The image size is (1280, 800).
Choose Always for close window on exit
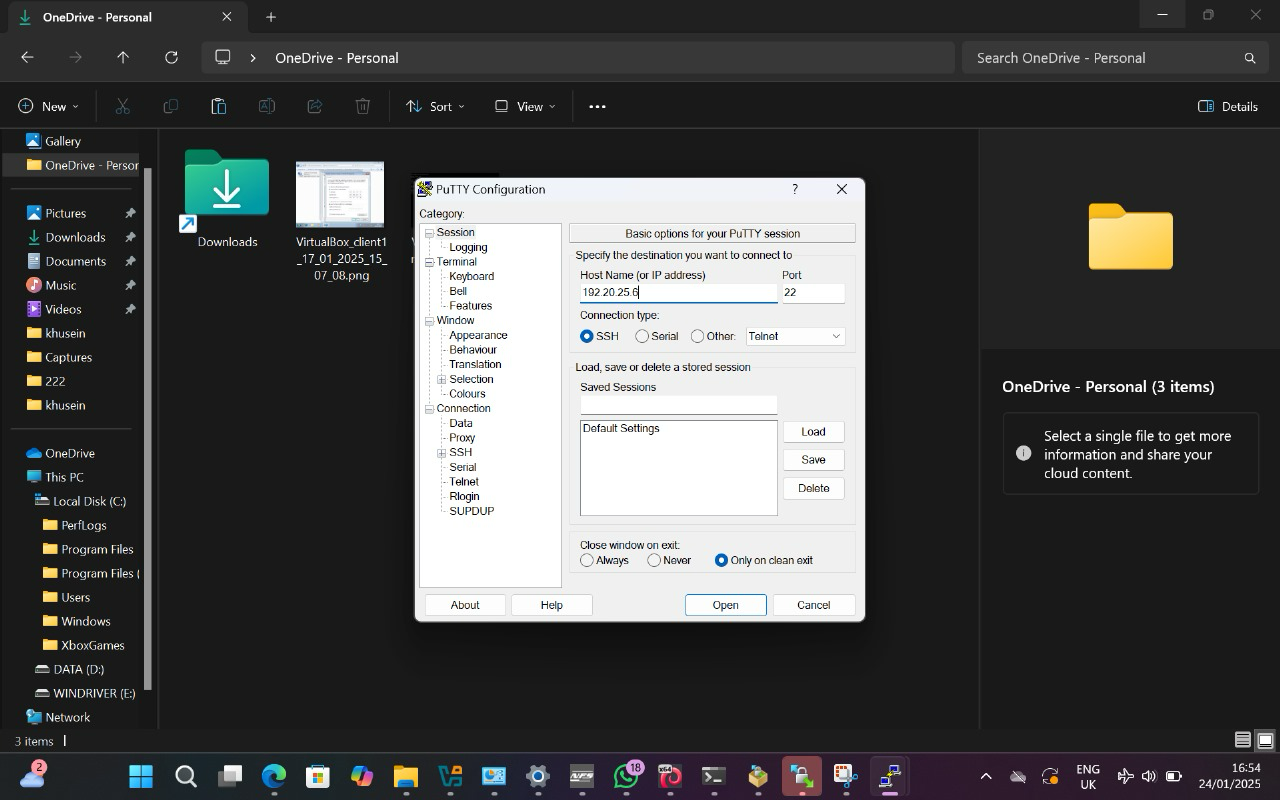(x=587, y=560)
